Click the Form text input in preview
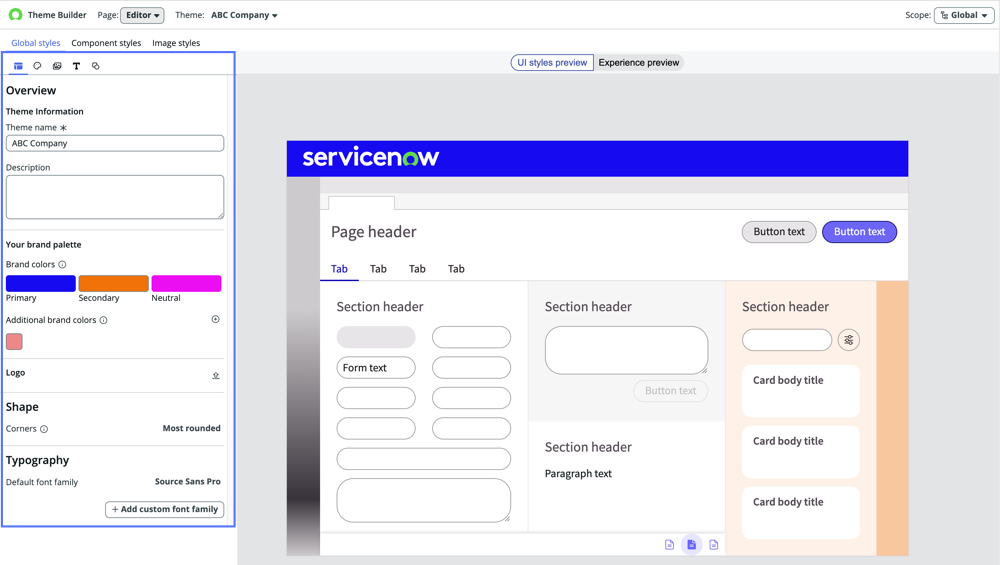Viewport: 1000px width, 565px height. pyautogui.click(x=376, y=368)
